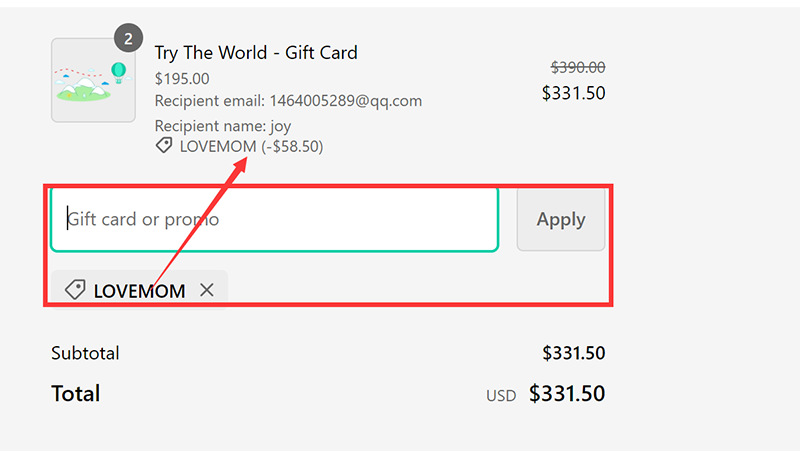Focus the Gift card or promo field
Image resolution: width=800 pixels, height=460 pixels.
pyautogui.click(x=274, y=219)
